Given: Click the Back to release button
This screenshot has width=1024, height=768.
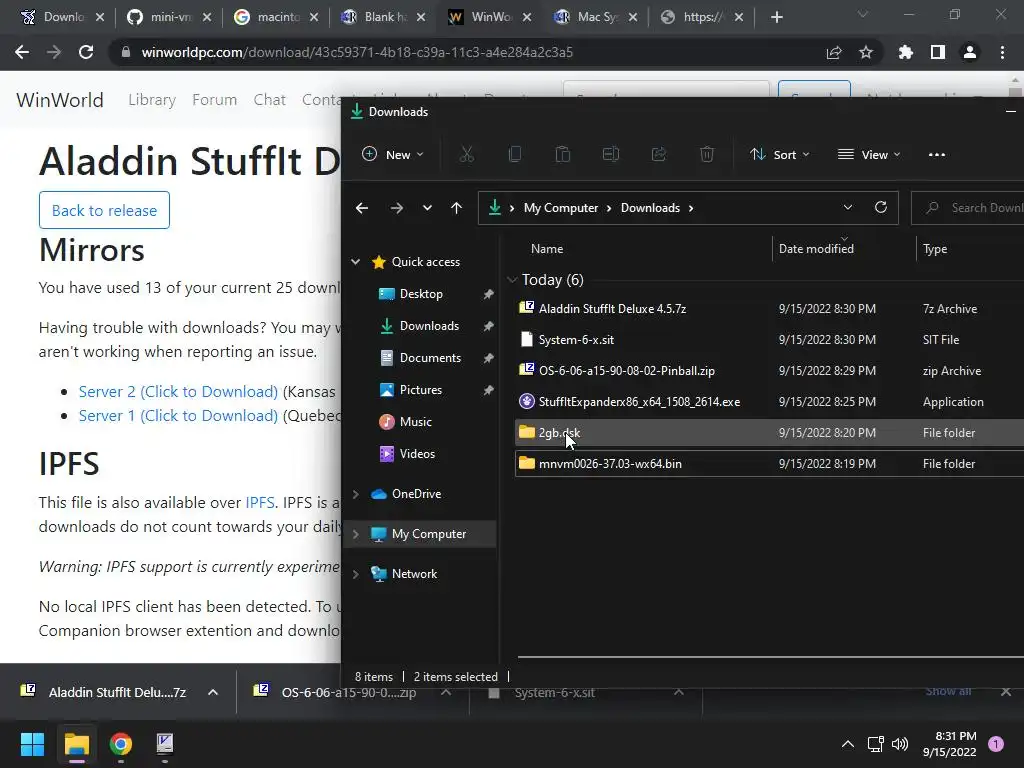Looking at the screenshot, I should [x=104, y=210].
